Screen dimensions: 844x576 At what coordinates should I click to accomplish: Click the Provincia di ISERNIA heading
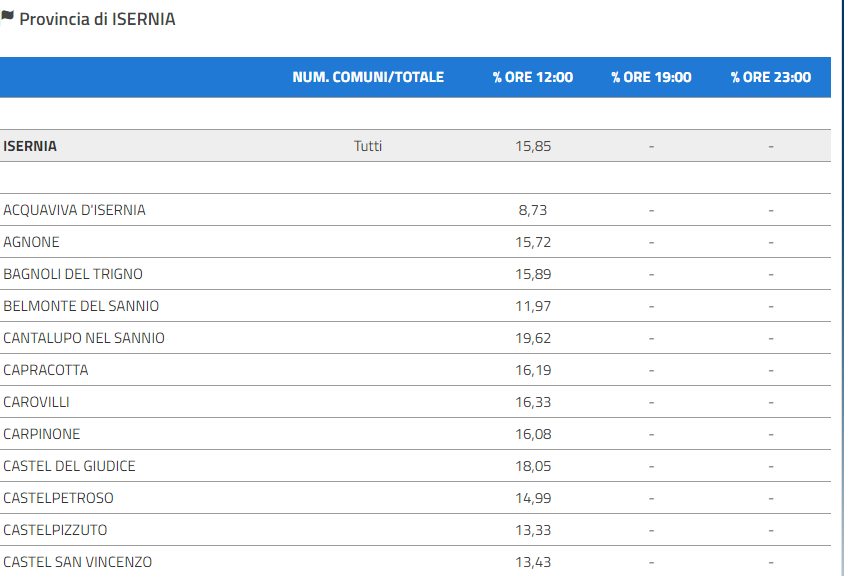coord(97,19)
